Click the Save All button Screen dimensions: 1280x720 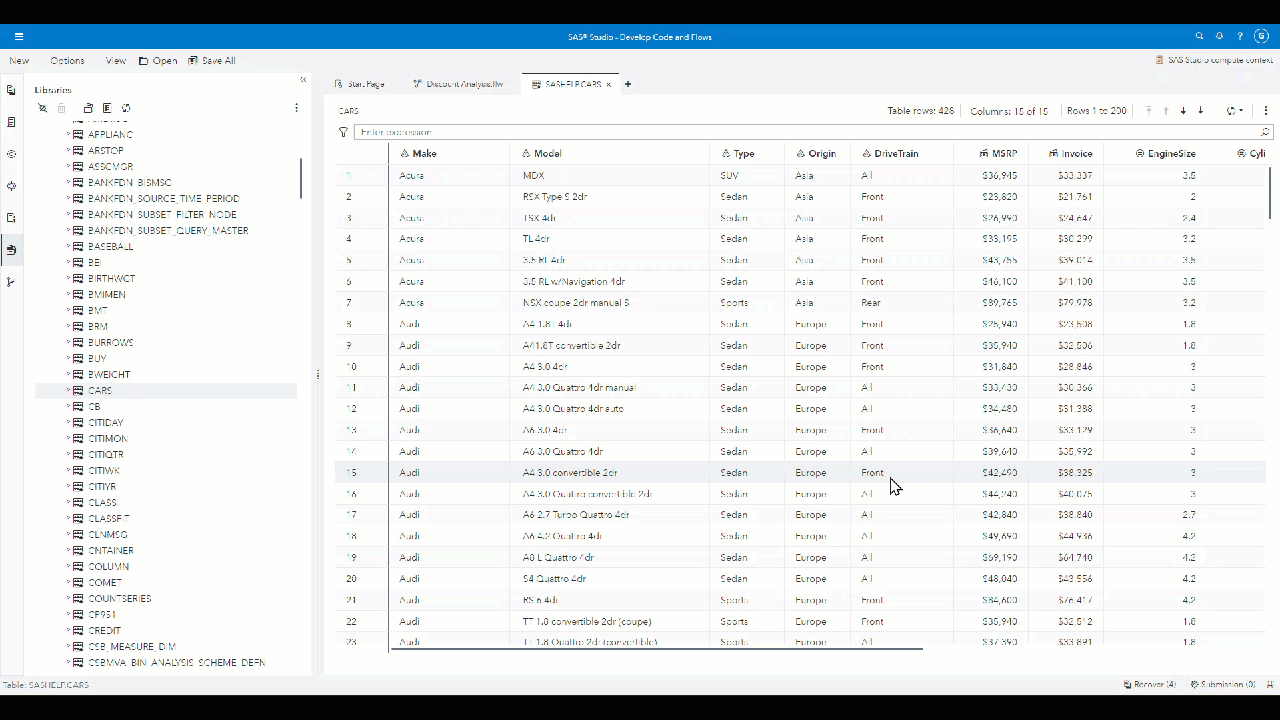211,60
